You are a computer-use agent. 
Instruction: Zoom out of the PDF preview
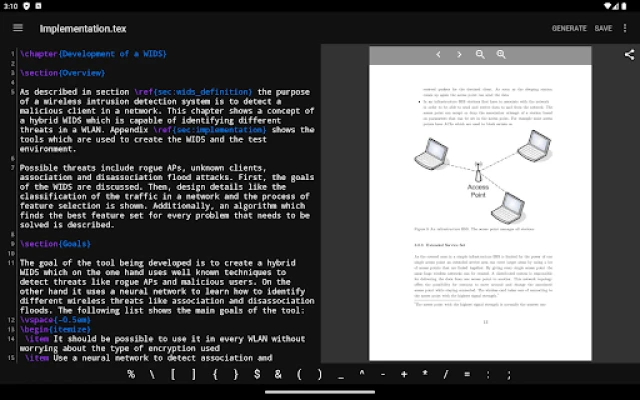pos(480,54)
